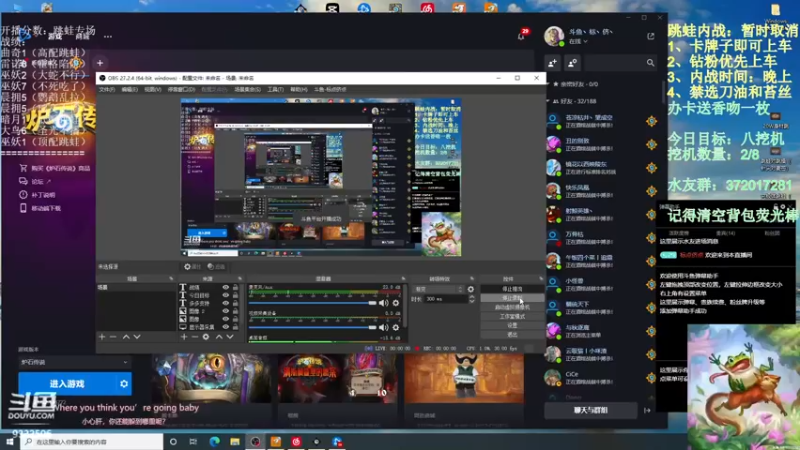Click Battle.net friends search field
The image size is (800, 450).
620,63
